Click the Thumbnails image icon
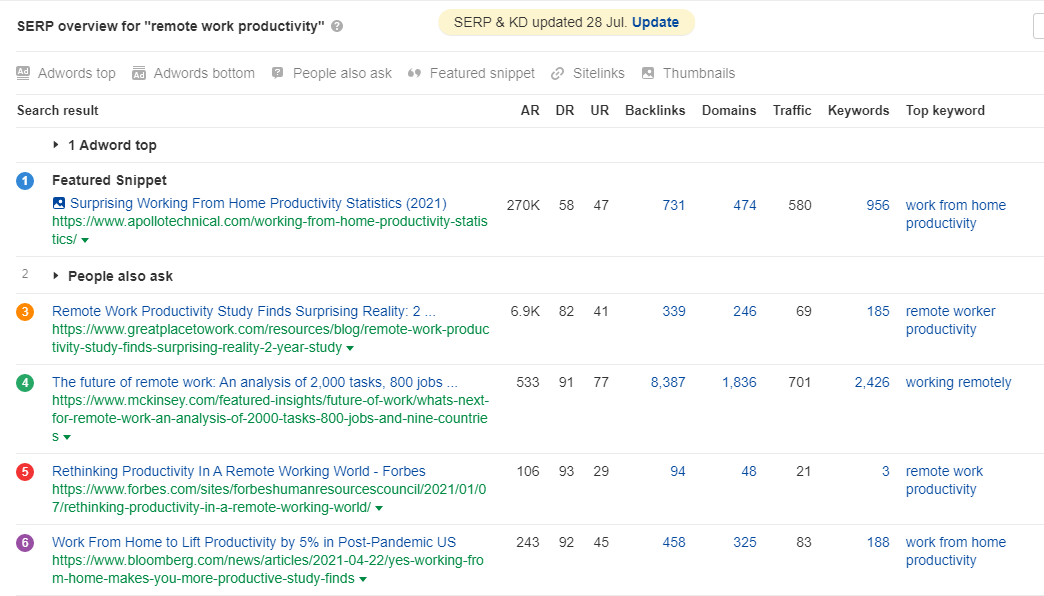The height and width of the screenshot is (596, 1044). point(648,73)
